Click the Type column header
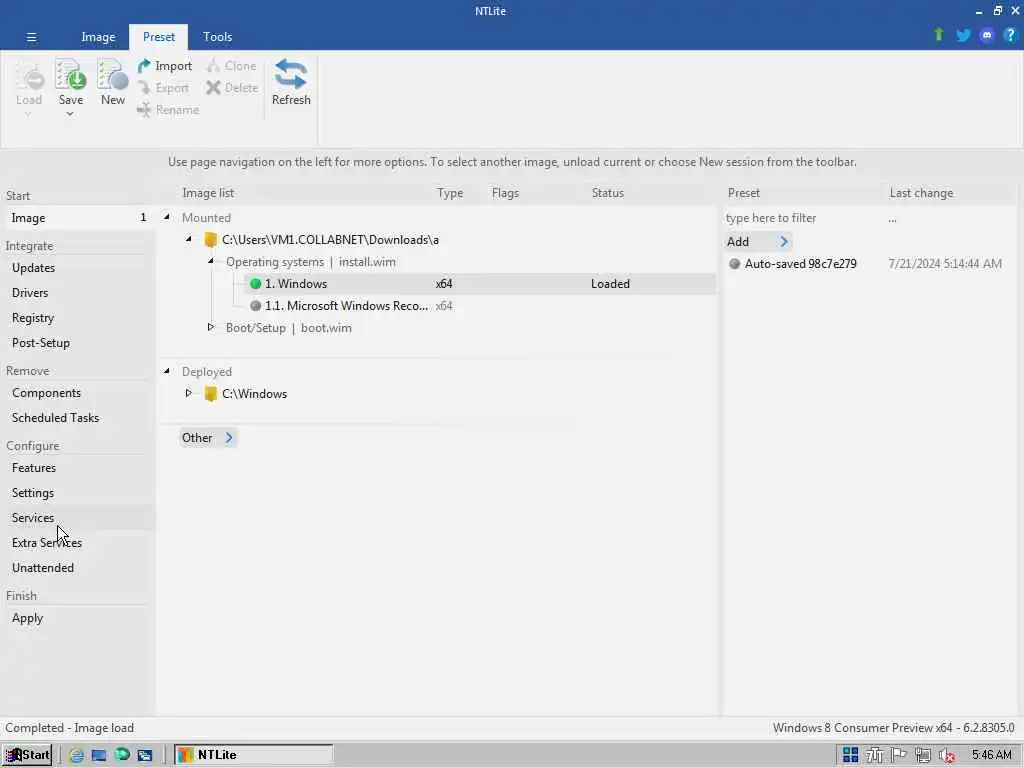 click(450, 193)
